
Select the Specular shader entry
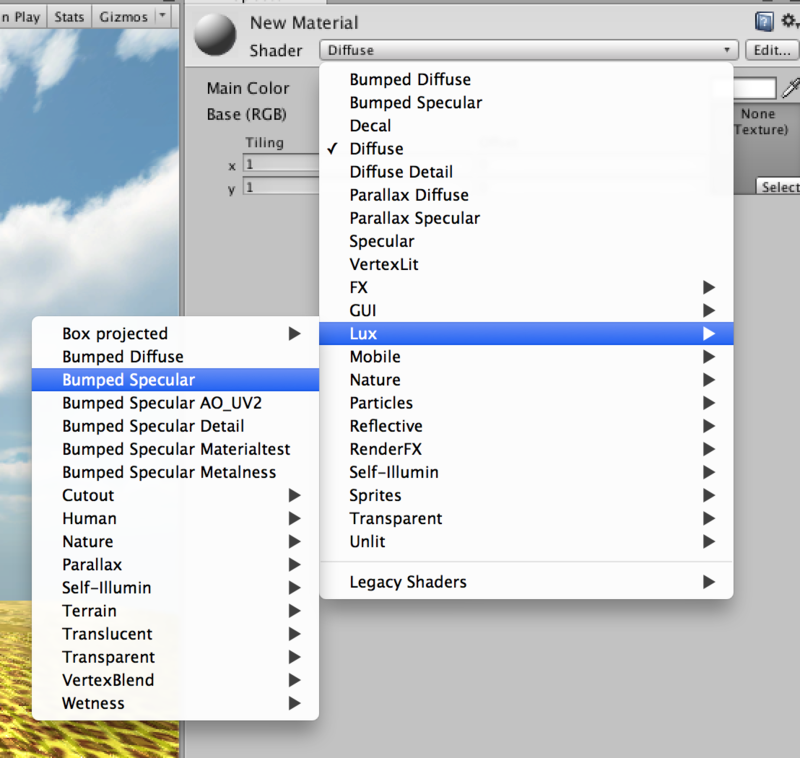point(526,241)
